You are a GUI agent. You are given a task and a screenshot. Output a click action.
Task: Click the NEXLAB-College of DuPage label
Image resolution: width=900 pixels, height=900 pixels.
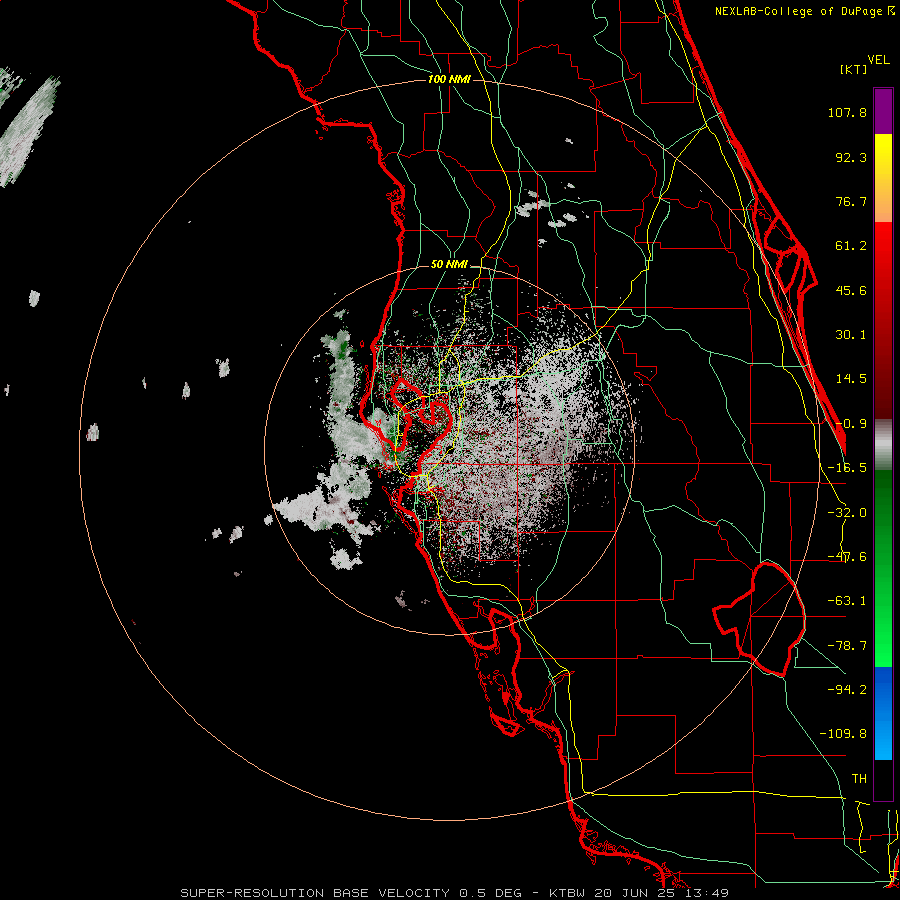click(798, 11)
